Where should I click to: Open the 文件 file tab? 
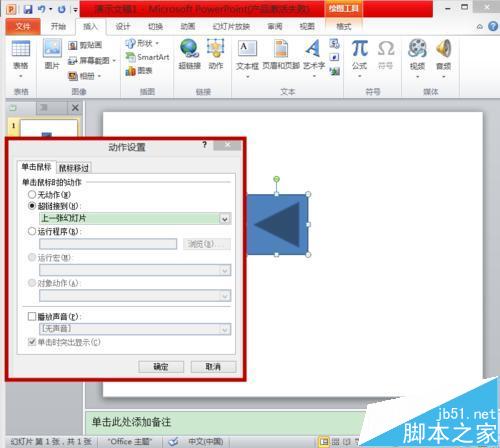point(23,26)
